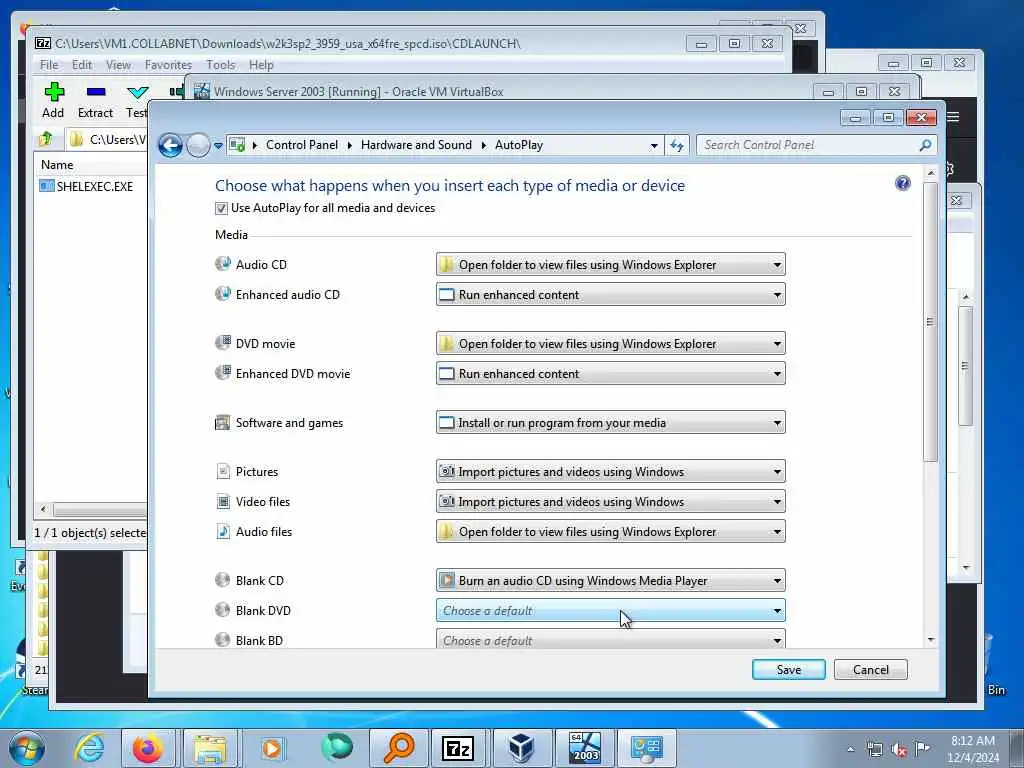Open Firefox from the taskbar
The image size is (1024, 768).
[x=148, y=748]
